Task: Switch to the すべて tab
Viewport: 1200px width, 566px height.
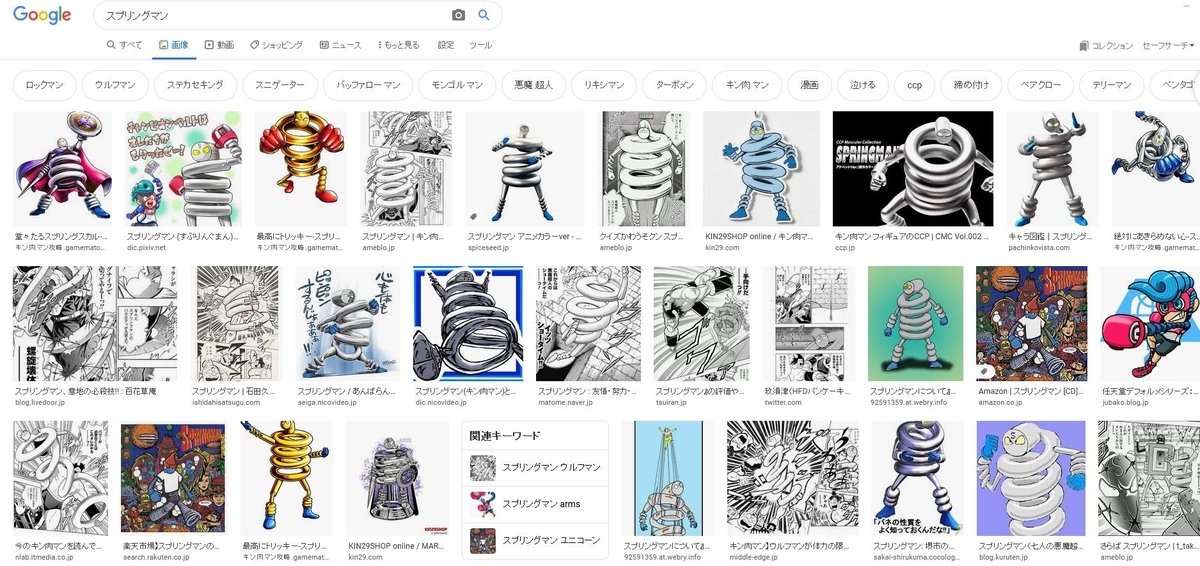Action: click(125, 45)
